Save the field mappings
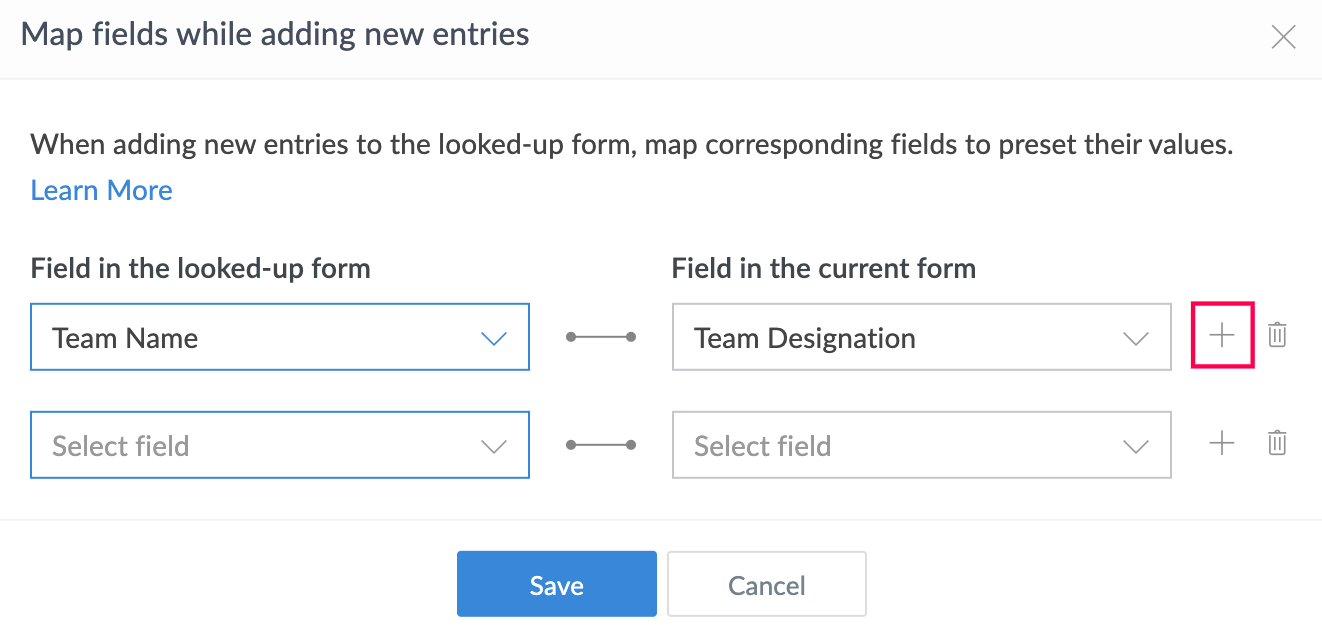The height and width of the screenshot is (632, 1322). tap(556, 585)
